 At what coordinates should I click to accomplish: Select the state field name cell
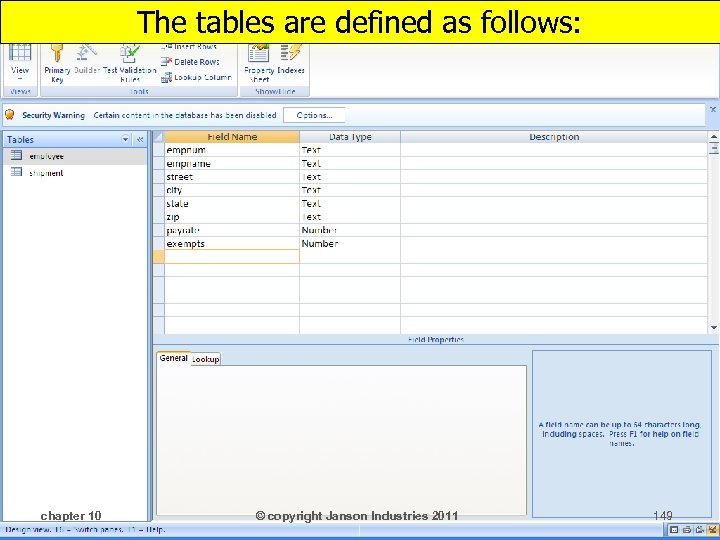click(x=232, y=203)
